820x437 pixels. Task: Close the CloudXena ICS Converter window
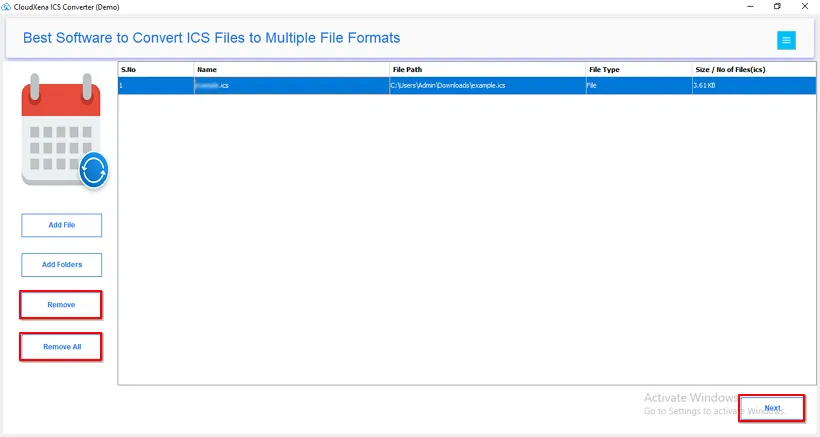(x=805, y=6)
